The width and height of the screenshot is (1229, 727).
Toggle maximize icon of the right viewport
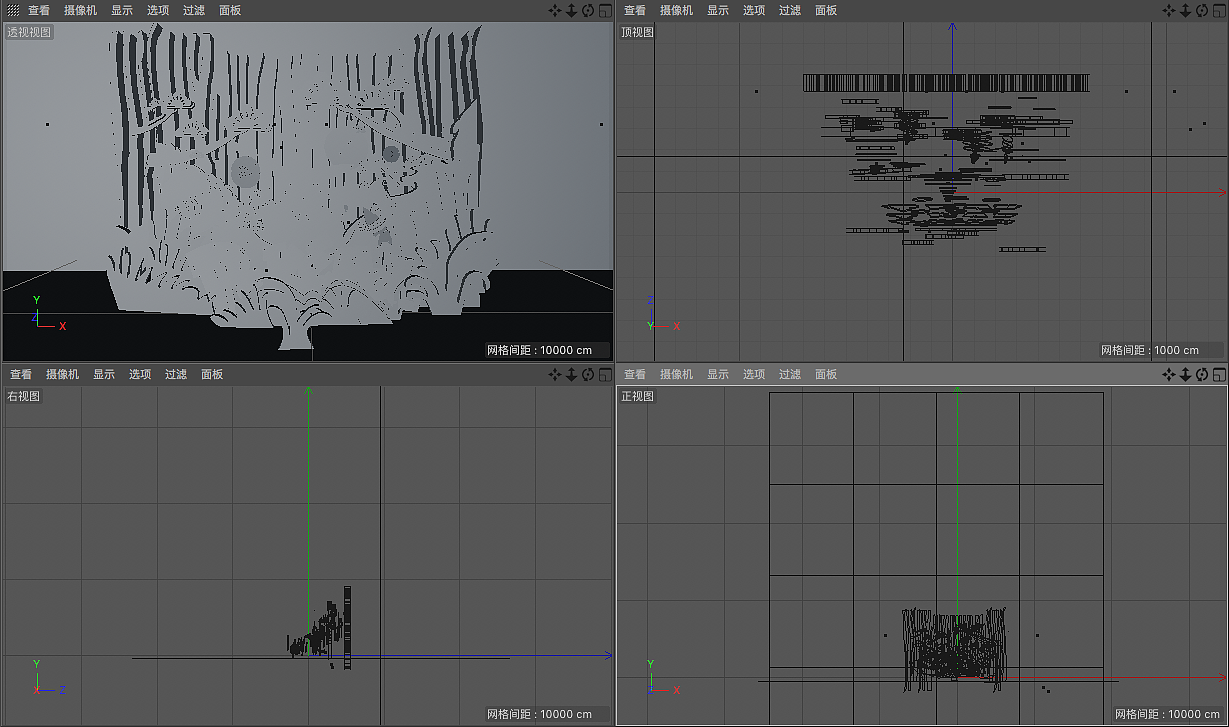603,375
